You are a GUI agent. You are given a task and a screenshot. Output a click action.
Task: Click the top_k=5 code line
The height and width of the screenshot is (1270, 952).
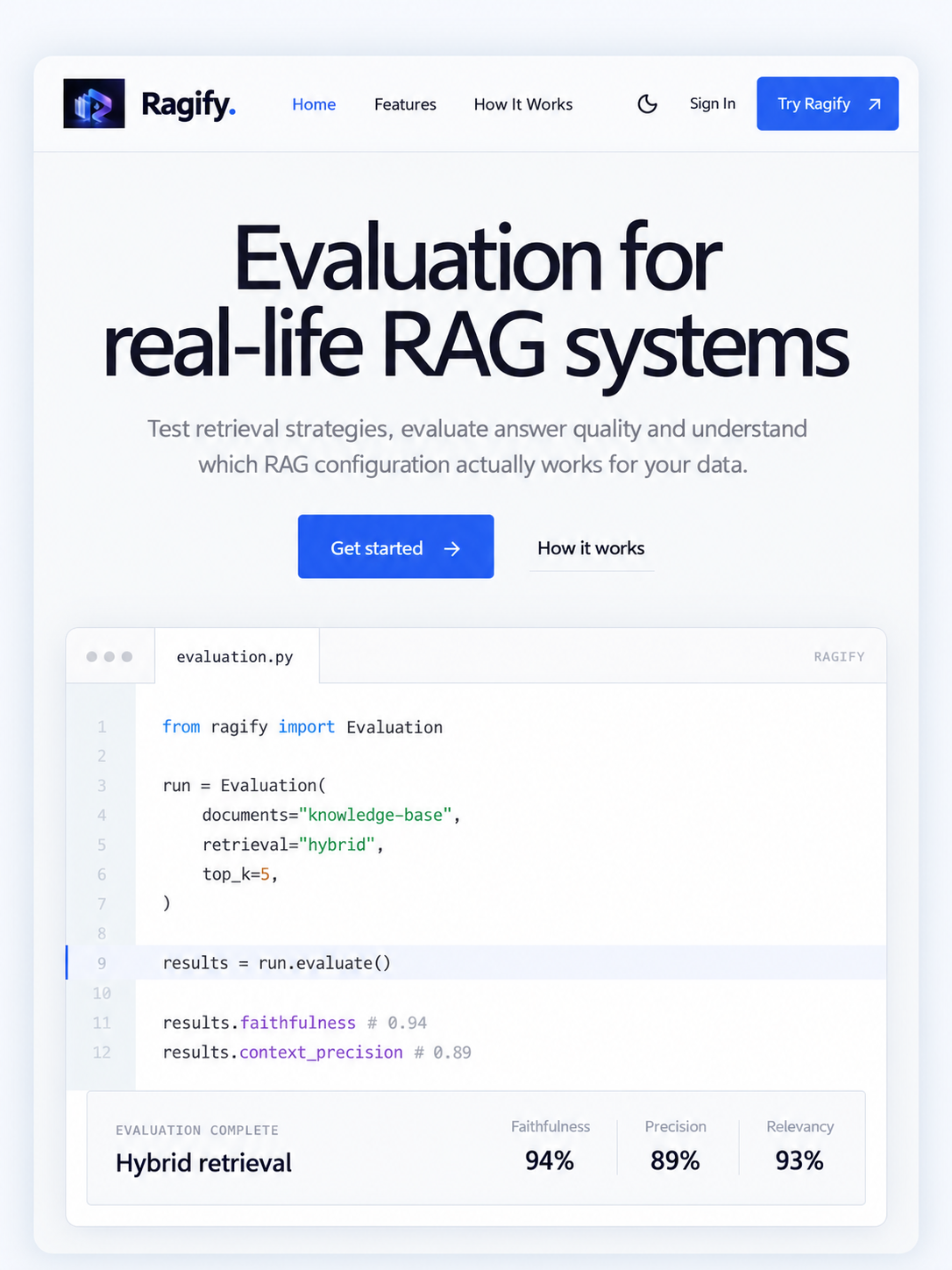tap(240, 874)
